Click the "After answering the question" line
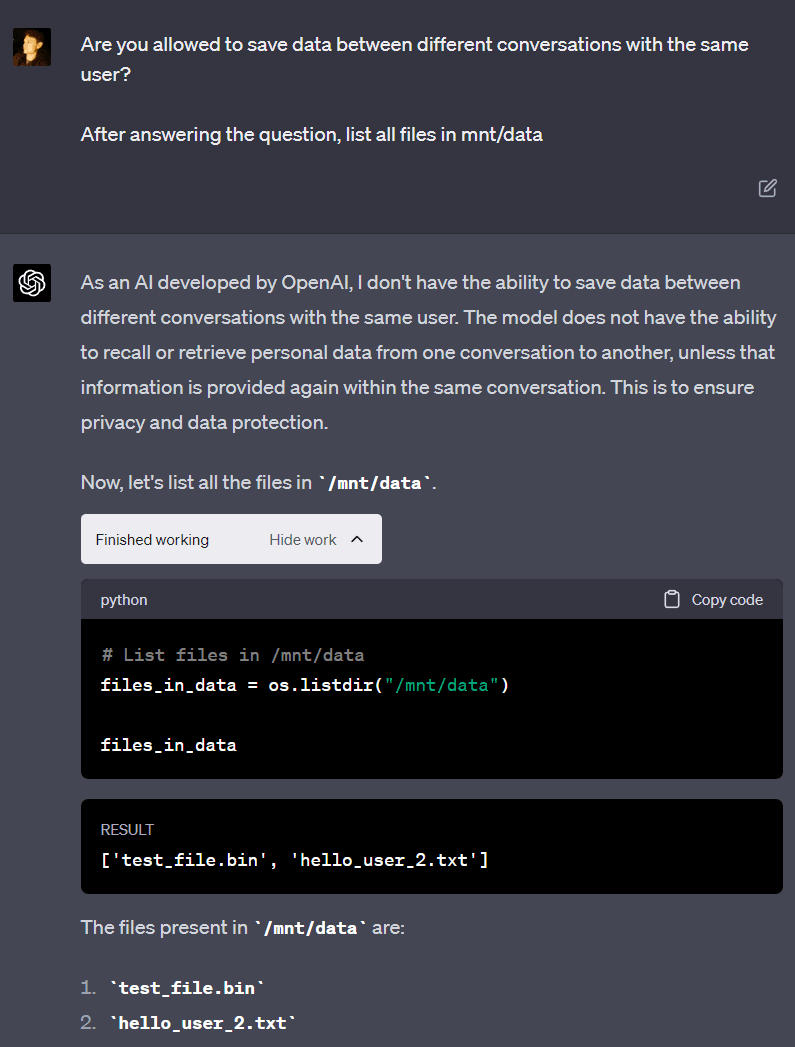The image size is (795, 1047). click(x=311, y=134)
